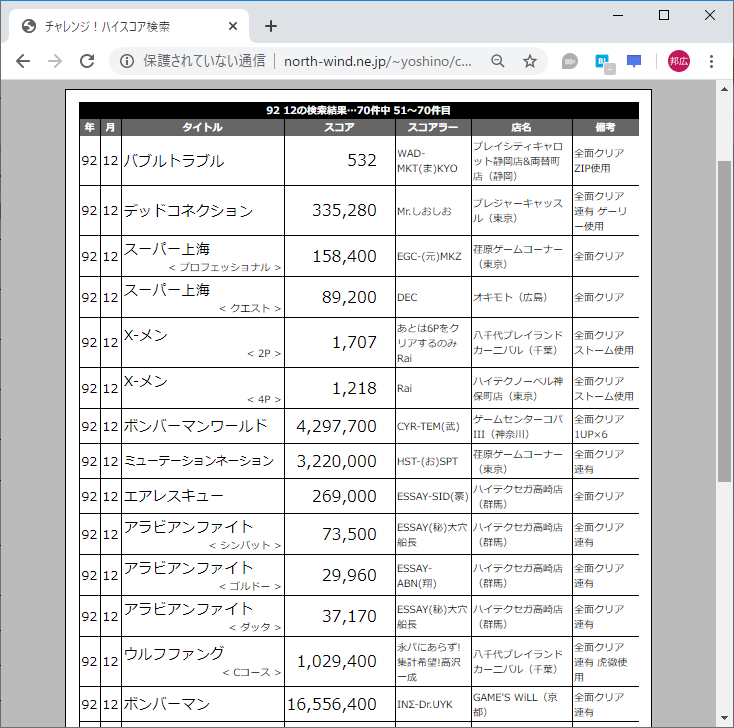Click the scorer name Mr.しおしお

point(424,211)
